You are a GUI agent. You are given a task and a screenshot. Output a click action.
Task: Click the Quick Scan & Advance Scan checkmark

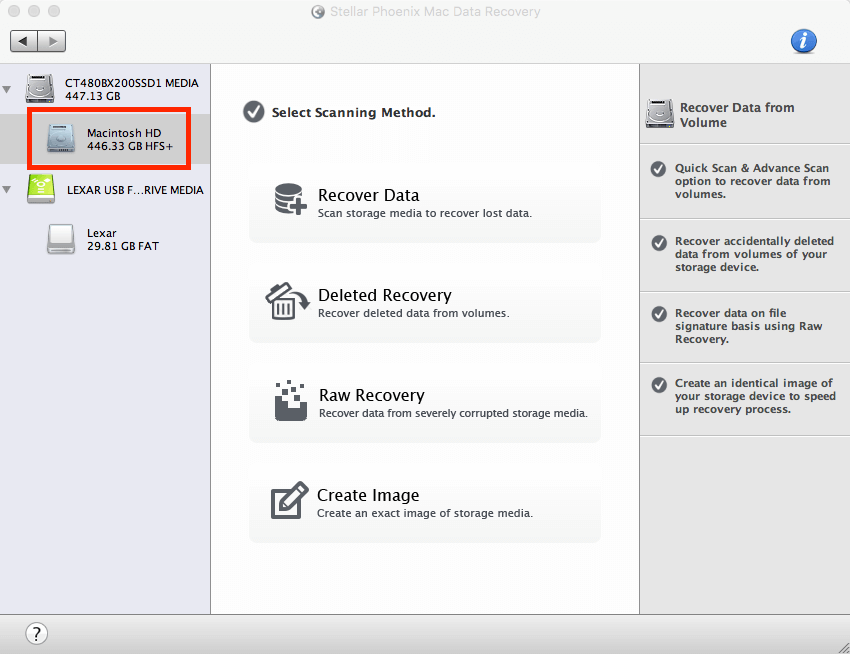point(658,169)
